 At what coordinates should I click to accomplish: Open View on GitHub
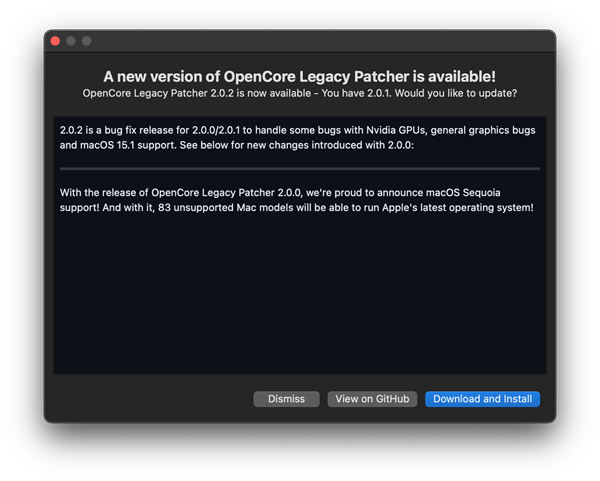click(x=372, y=399)
